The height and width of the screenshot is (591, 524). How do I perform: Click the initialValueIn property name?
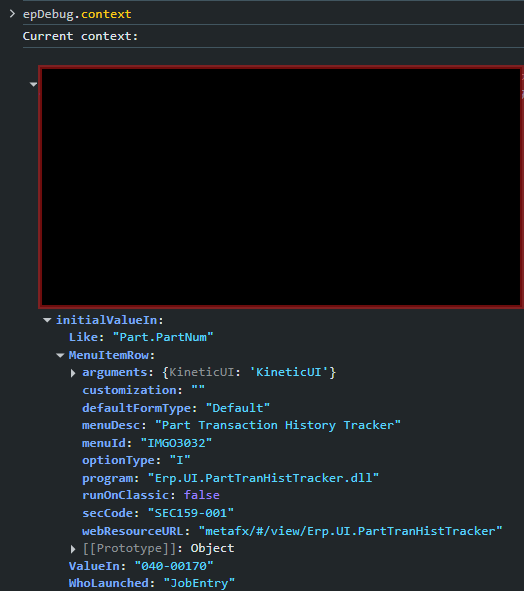107,320
